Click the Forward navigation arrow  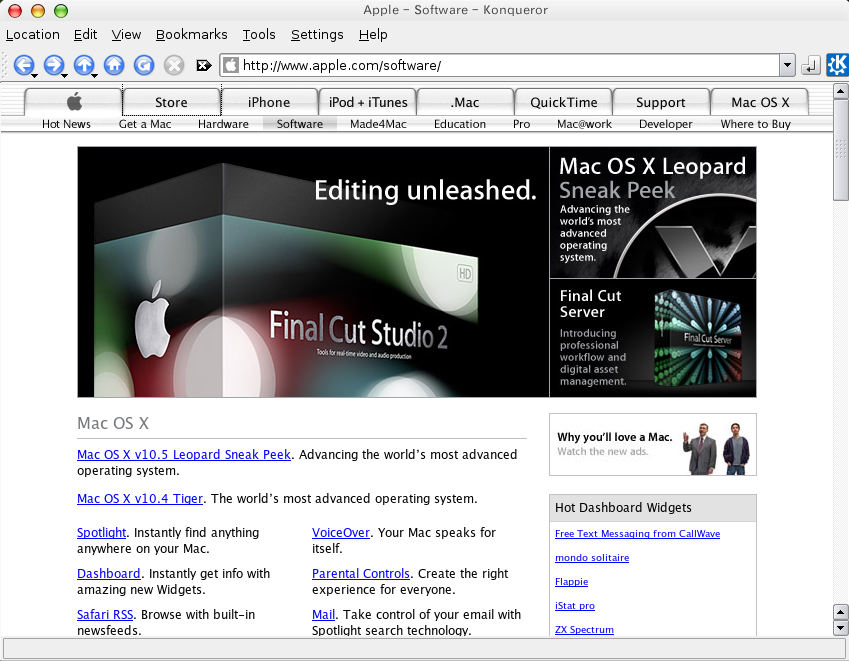click(54, 66)
